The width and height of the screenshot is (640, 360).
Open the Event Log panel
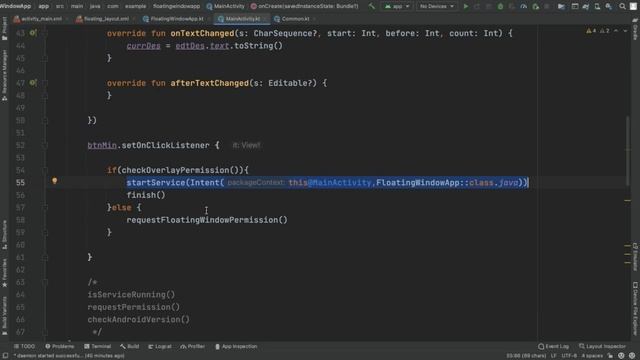point(553,346)
